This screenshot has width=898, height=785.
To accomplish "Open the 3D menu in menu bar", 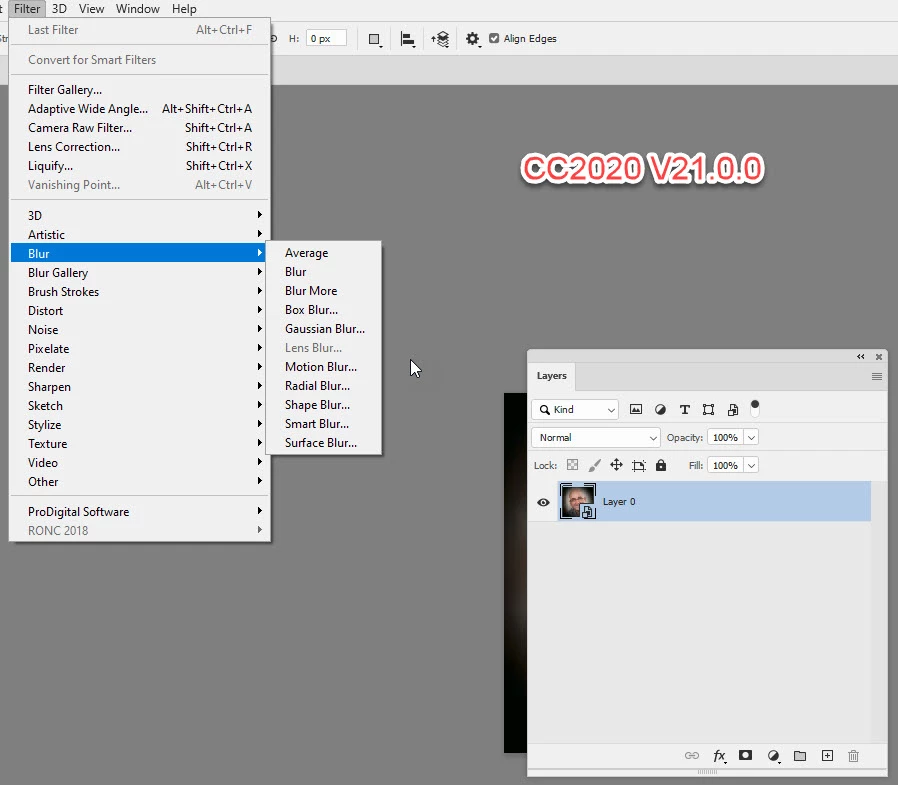I will [59, 9].
